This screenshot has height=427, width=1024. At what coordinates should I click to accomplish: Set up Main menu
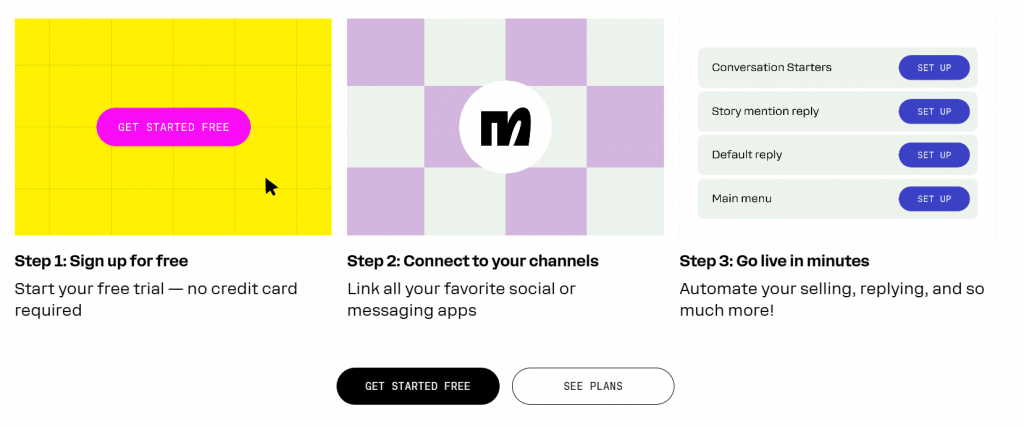click(934, 198)
